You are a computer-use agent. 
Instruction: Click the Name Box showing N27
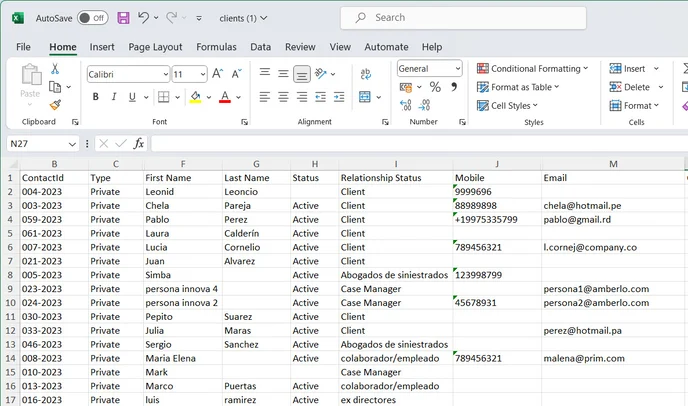point(43,144)
